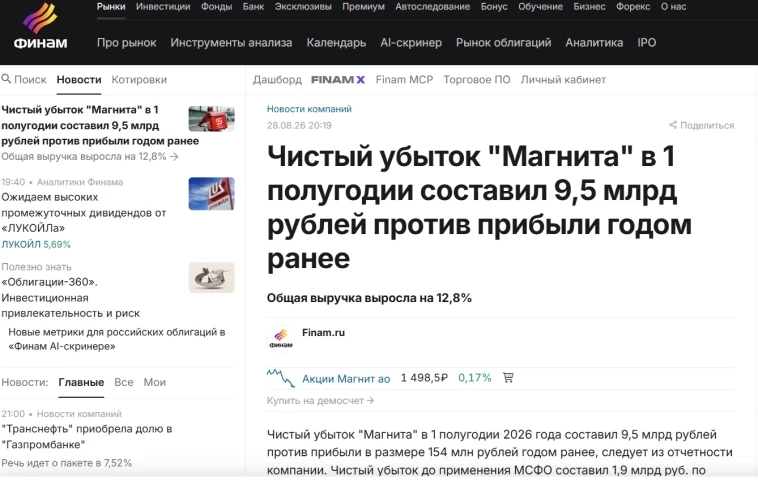This screenshot has height=480, width=758.
Task: Click the search magnifier icon
Action: coord(6,79)
